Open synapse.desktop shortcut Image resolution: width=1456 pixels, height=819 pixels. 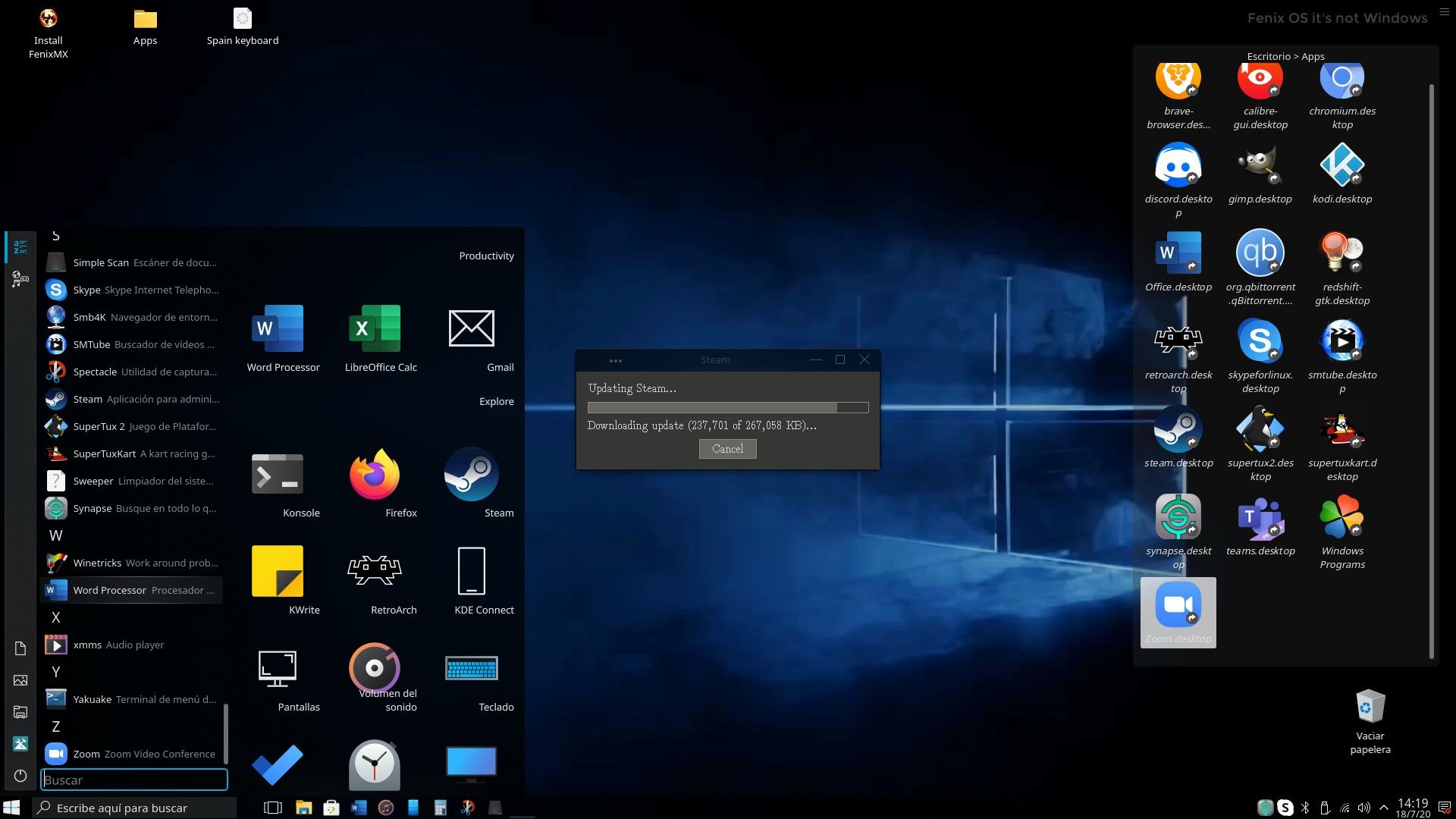coord(1178,532)
